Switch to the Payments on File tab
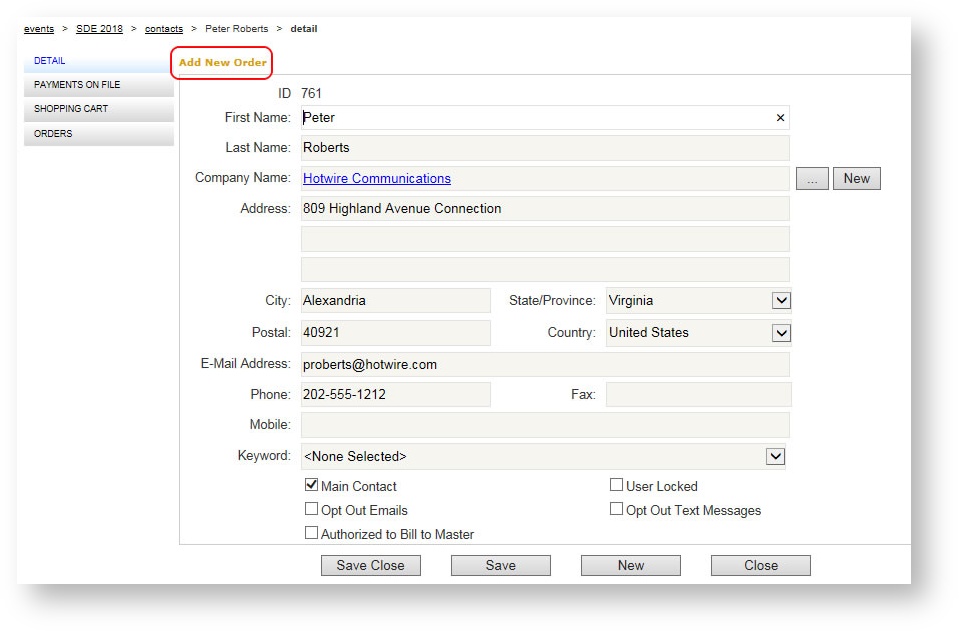 [x=98, y=85]
